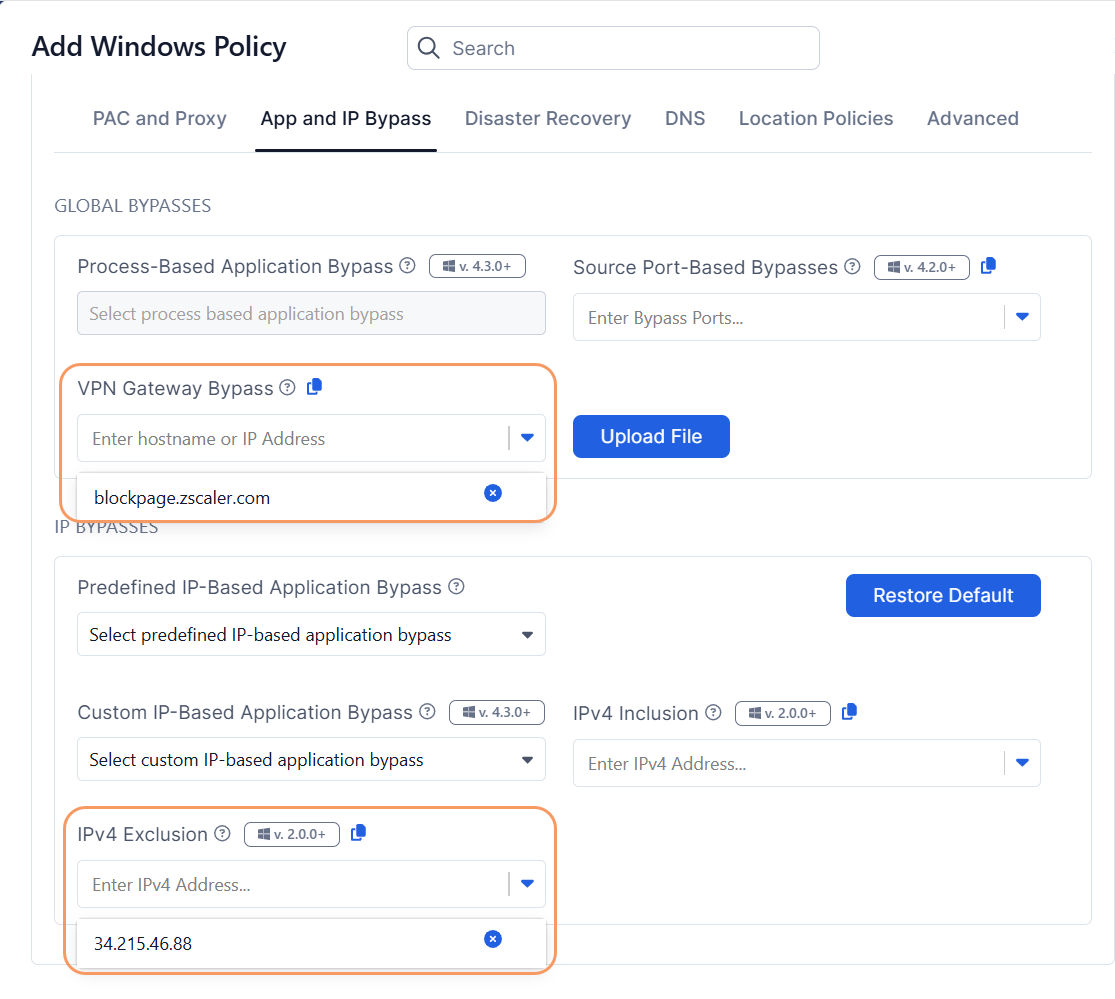Image resolution: width=1115 pixels, height=999 pixels.
Task: Remove 34.215.46.88 exclusion entry
Action: 493,939
